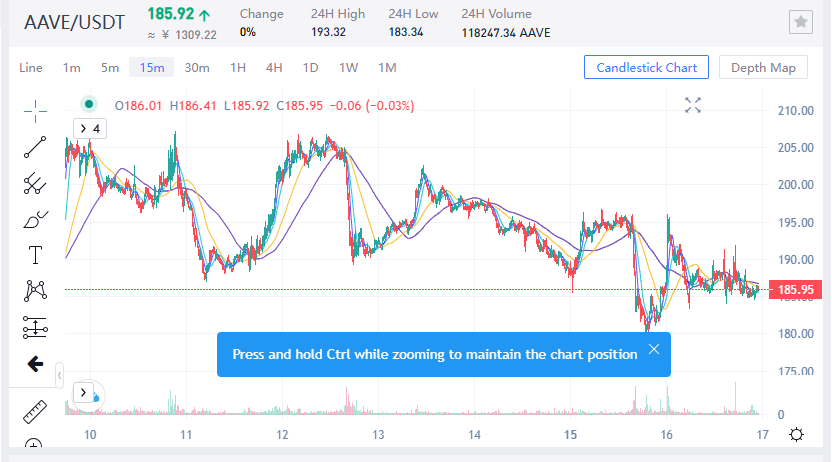Expand the indicator legend showing 4

coord(90,128)
